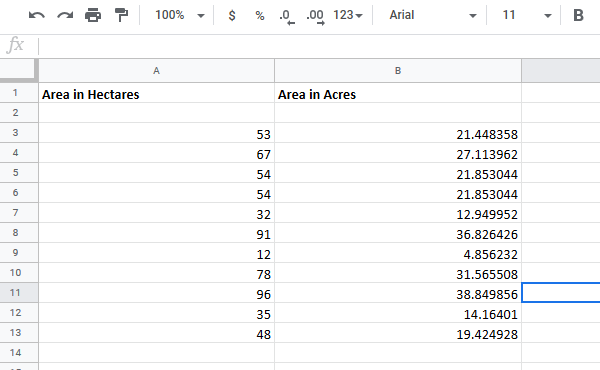Viewport: 600px width, 370px height.
Task: Open the 123 more formats dropdown
Action: coord(347,15)
